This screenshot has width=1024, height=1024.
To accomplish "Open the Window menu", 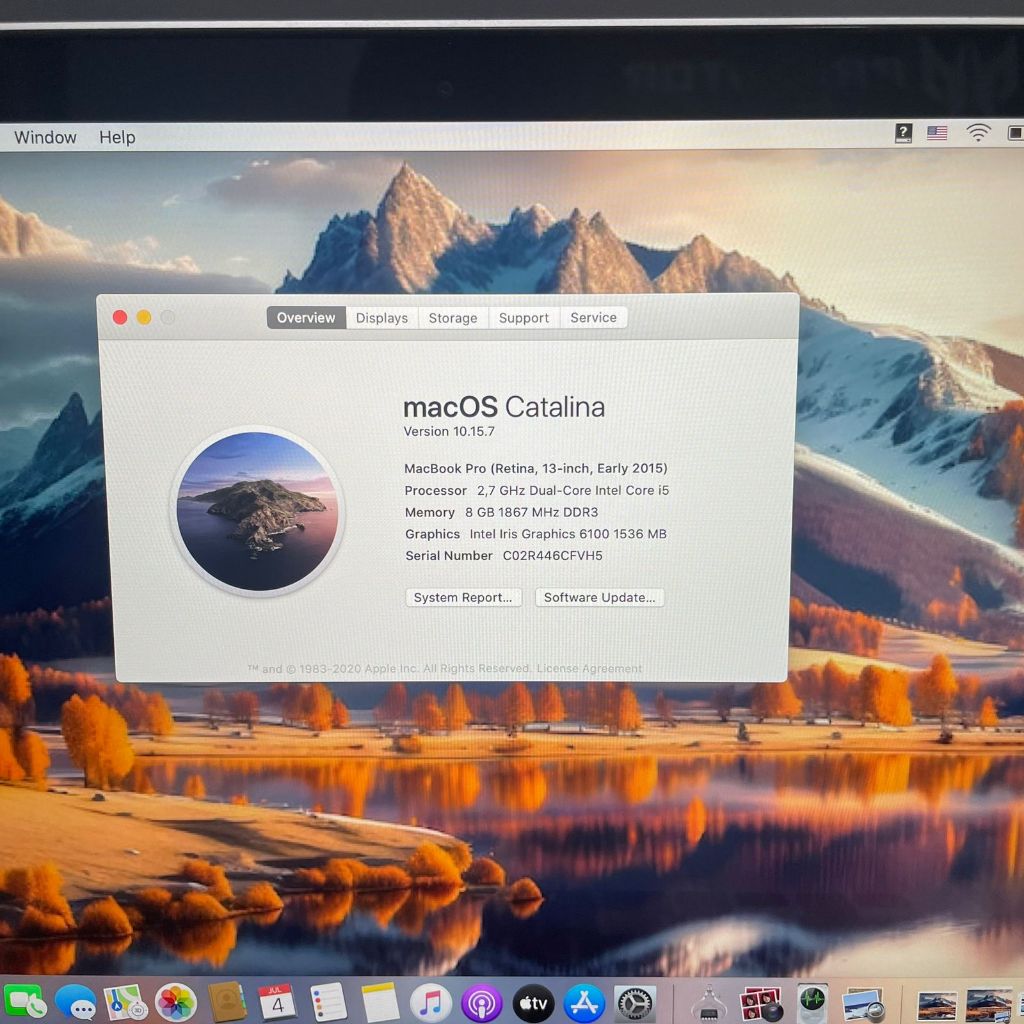I will tap(45, 137).
